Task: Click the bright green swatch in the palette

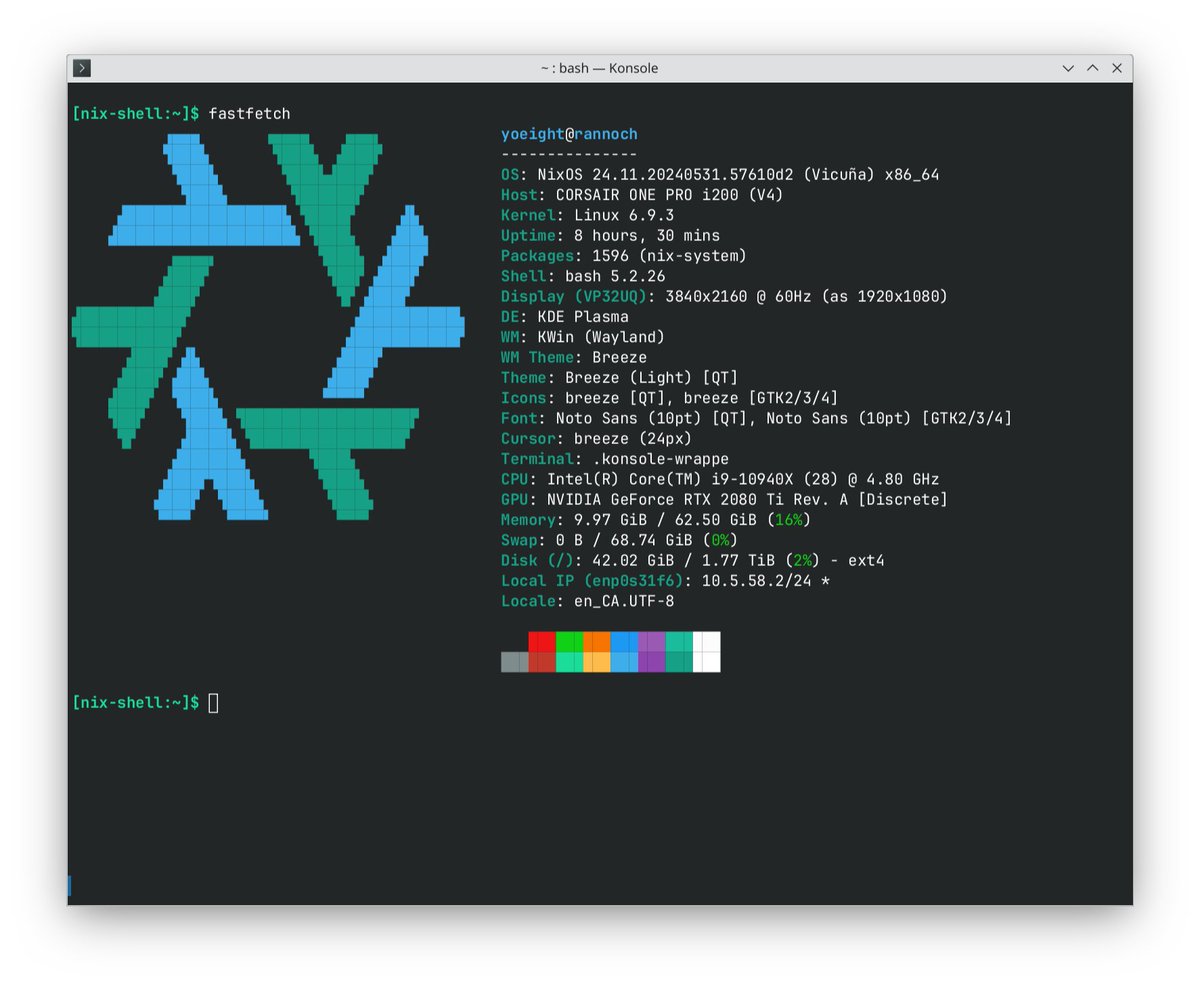Action: click(569, 641)
